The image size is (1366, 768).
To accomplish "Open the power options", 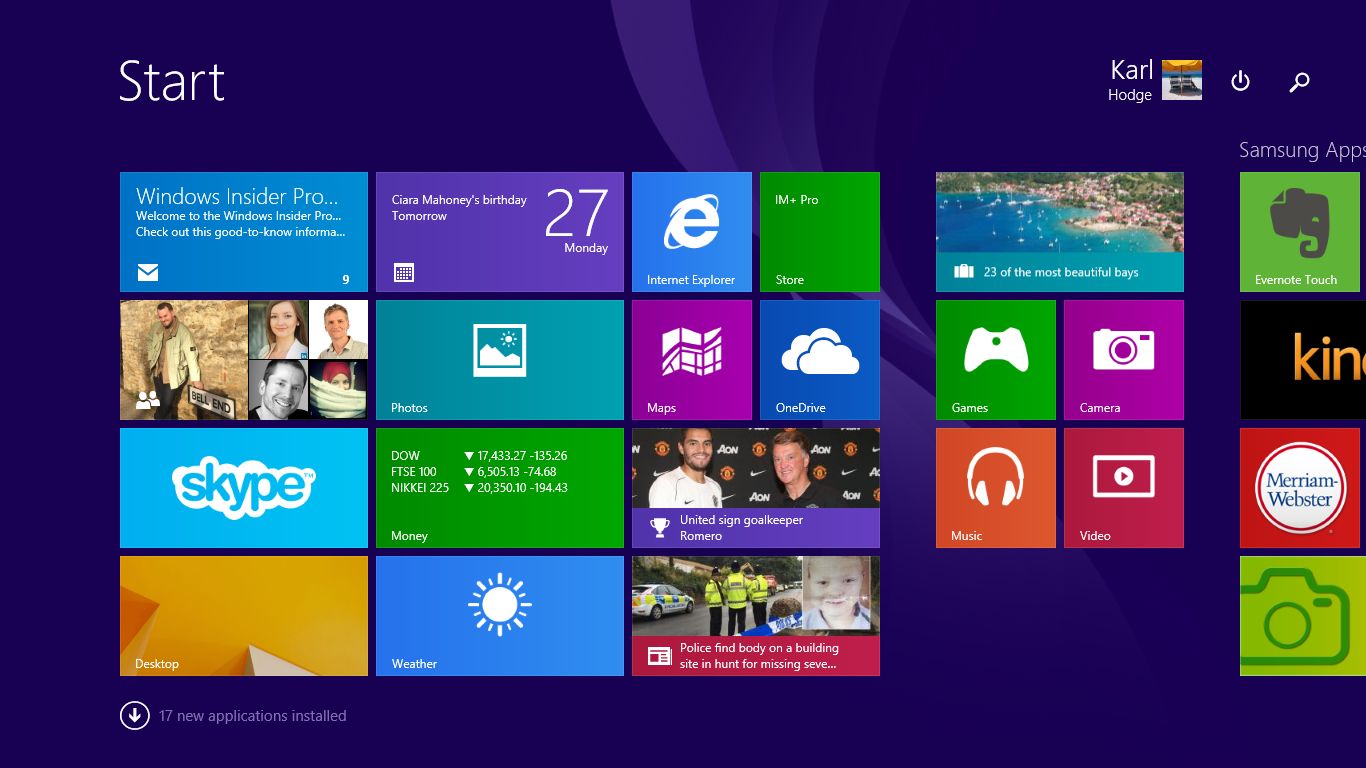I will [1240, 81].
